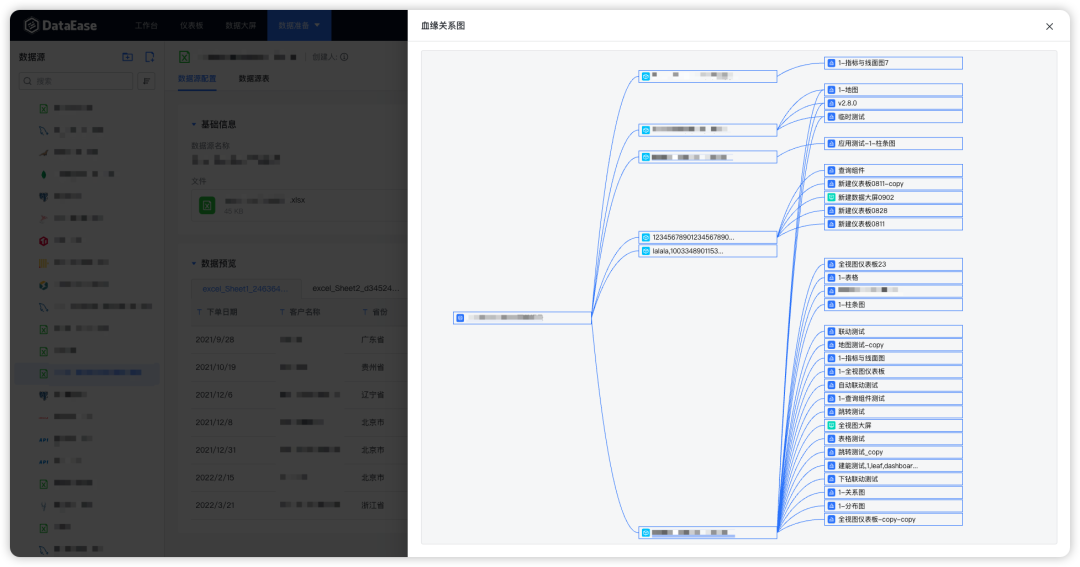Click the DataEase logo
This screenshot has width=1080, height=567.
click(x=61, y=25)
